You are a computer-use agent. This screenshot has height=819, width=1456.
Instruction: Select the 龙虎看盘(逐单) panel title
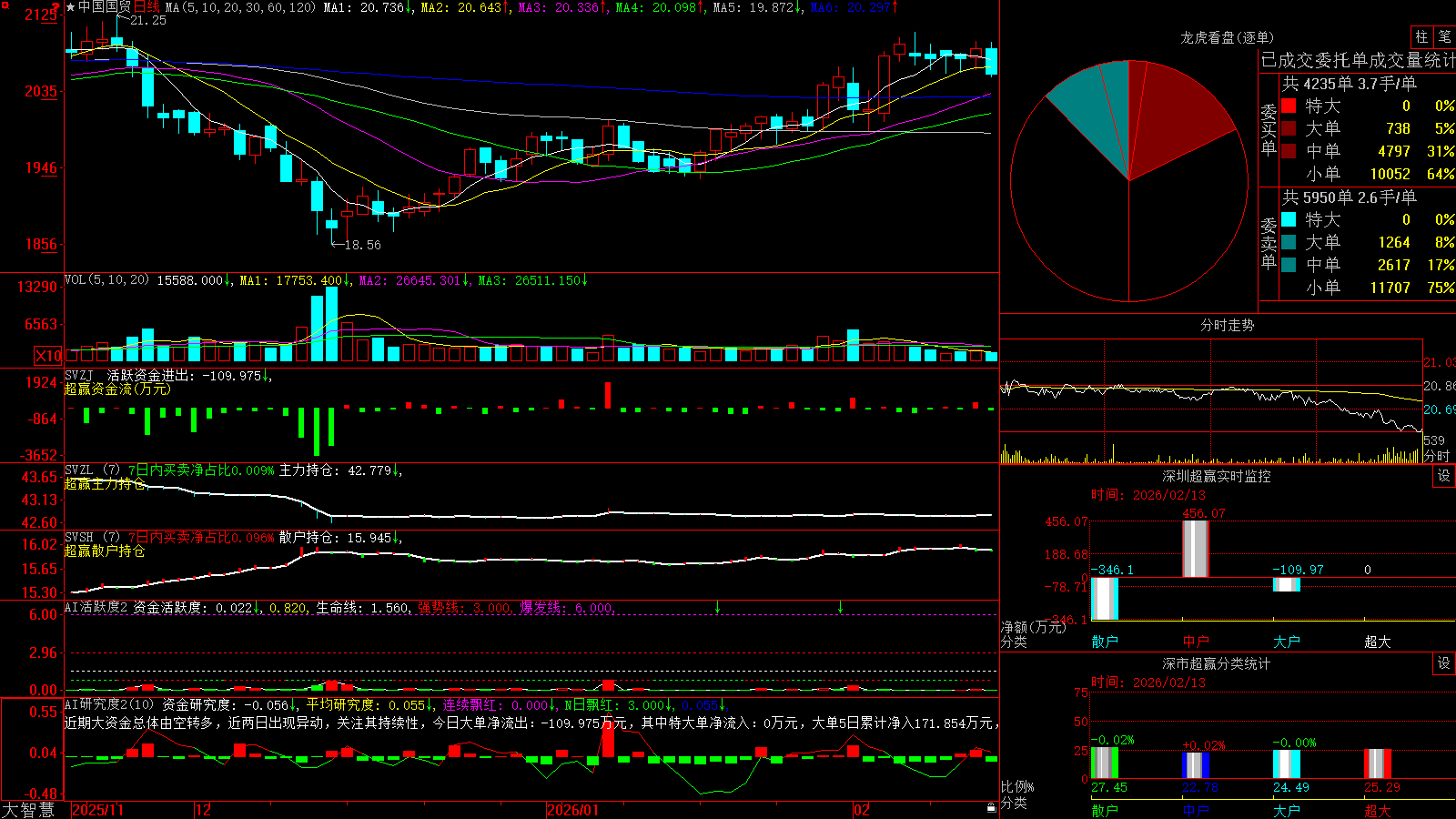[x=1227, y=37]
